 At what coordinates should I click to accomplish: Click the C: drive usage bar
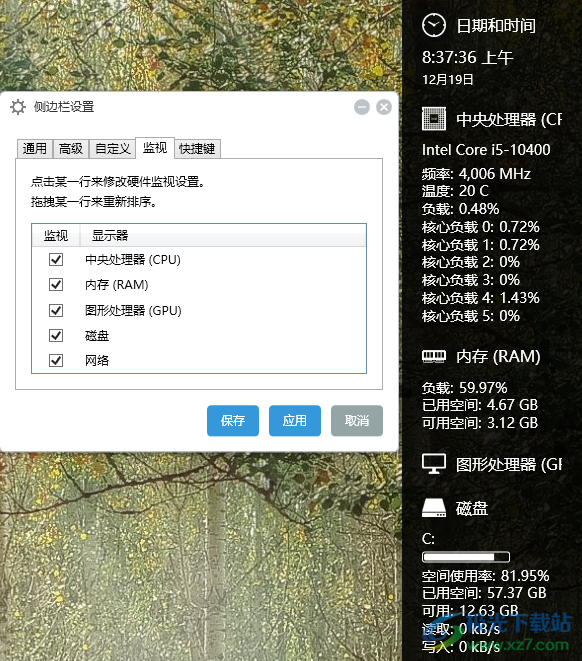pyautogui.click(x=466, y=557)
